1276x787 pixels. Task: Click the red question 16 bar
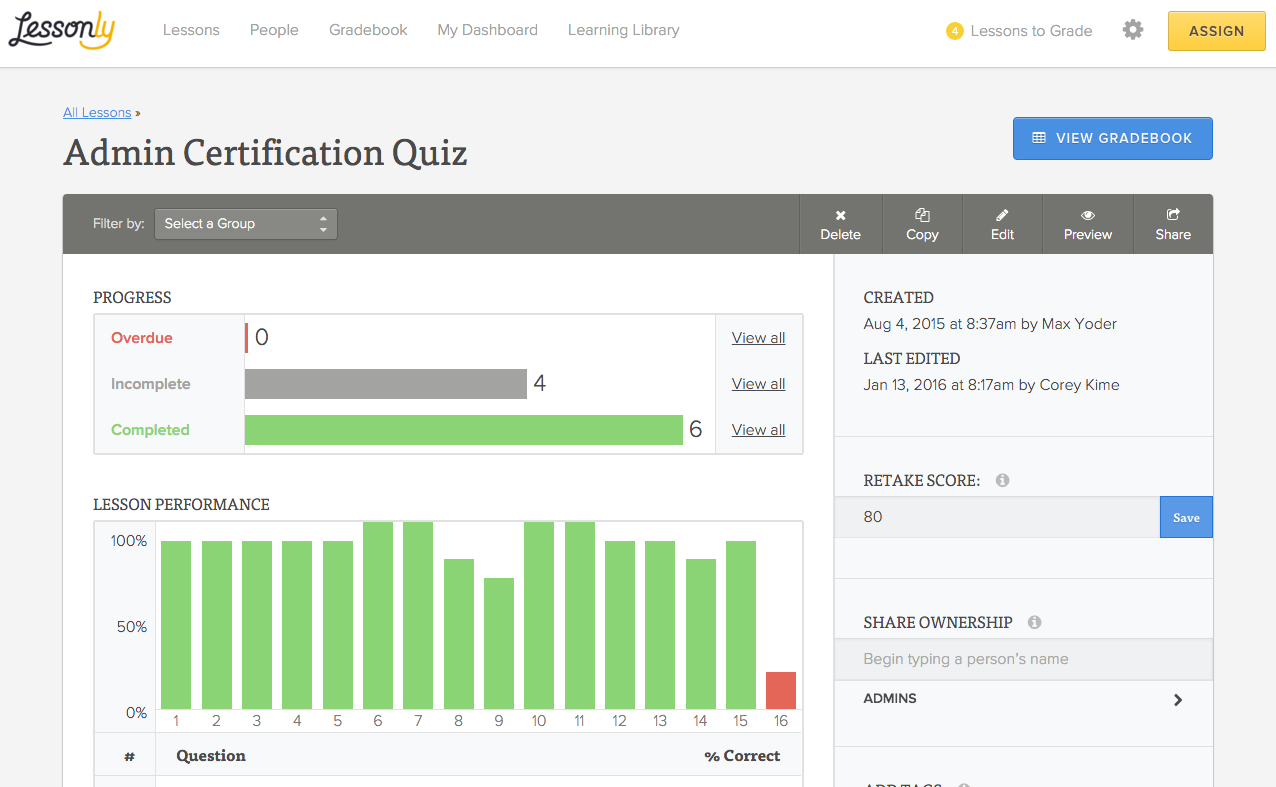click(781, 691)
